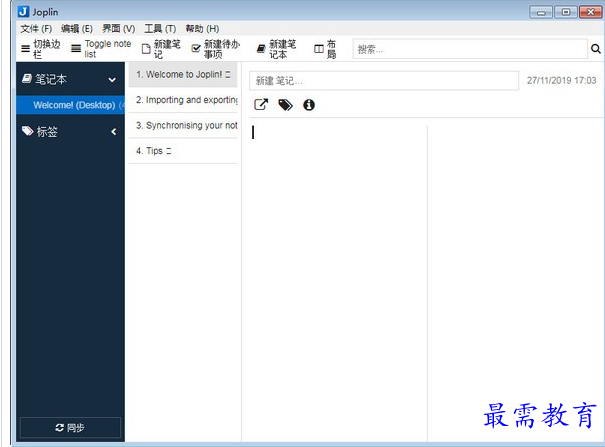Click into the note editor text area
Viewport: 605px width, 447px height.
click(338, 283)
